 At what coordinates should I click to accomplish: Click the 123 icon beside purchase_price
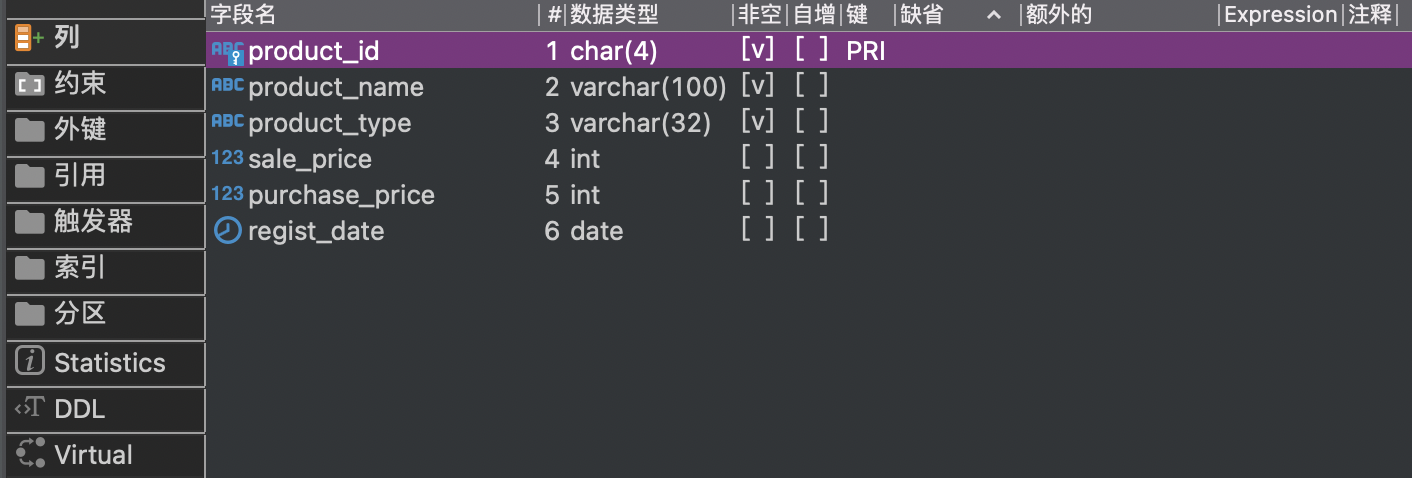click(x=228, y=195)
